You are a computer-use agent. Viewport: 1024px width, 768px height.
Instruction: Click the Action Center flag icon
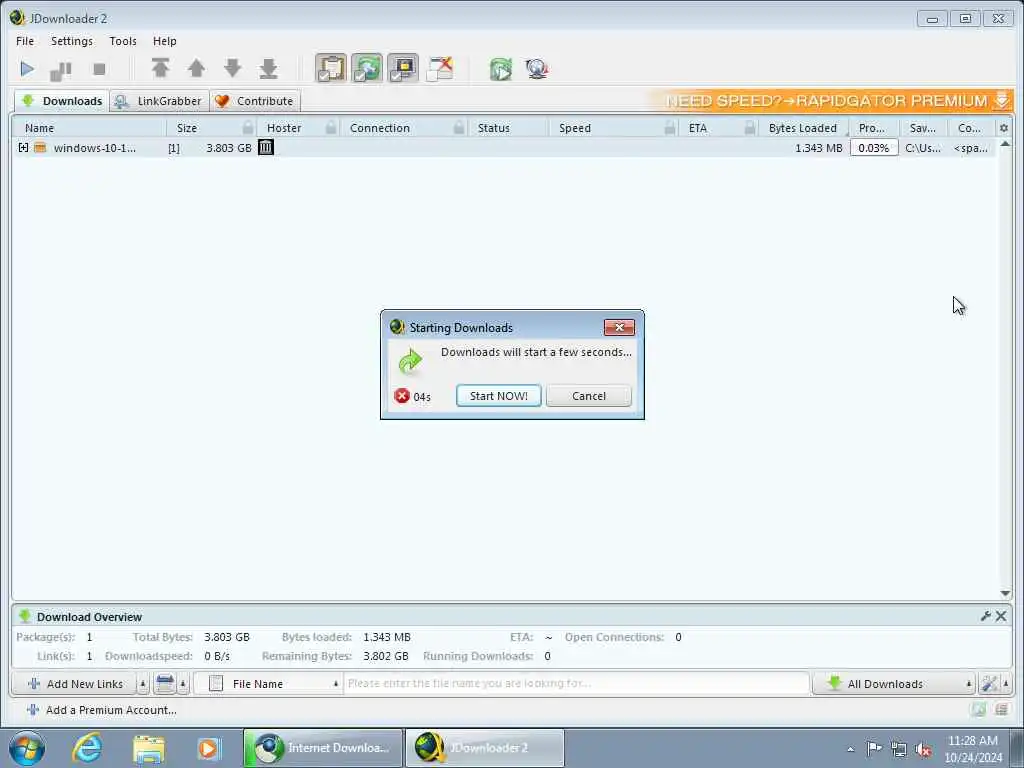pos(874,748)
